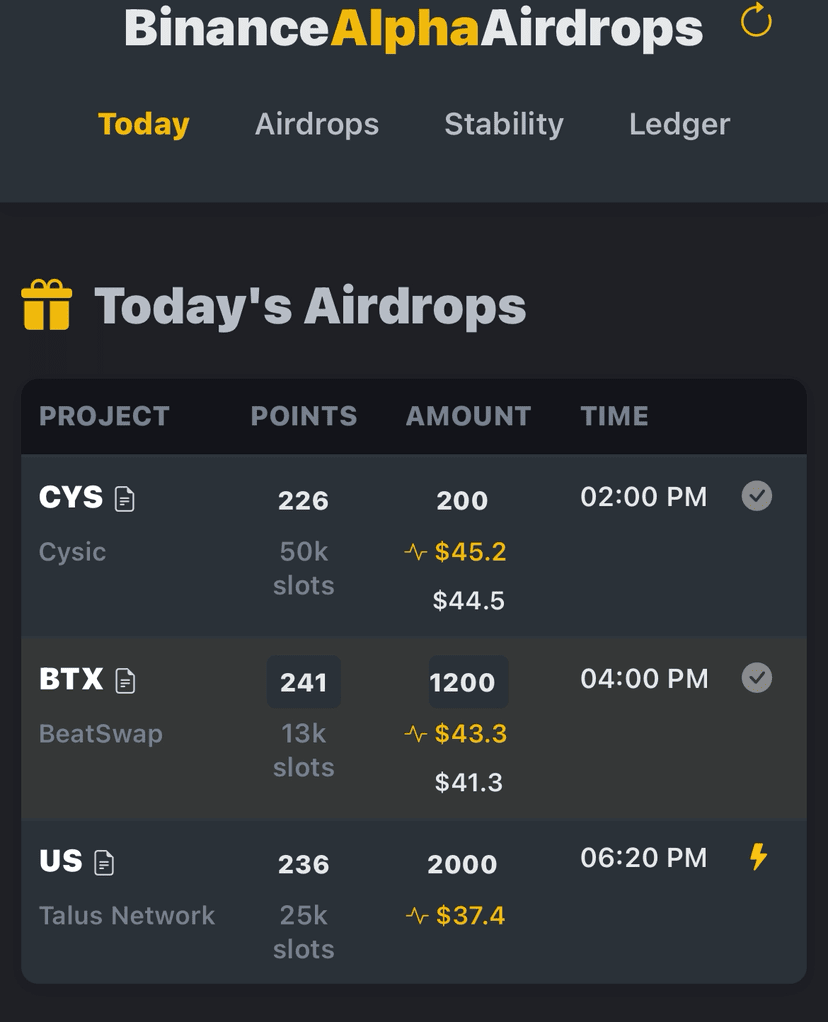This screenshot has height=1022, width=828.
Task: Click the gift icon beside Today's Airdrops
Action: coord(46,305)
